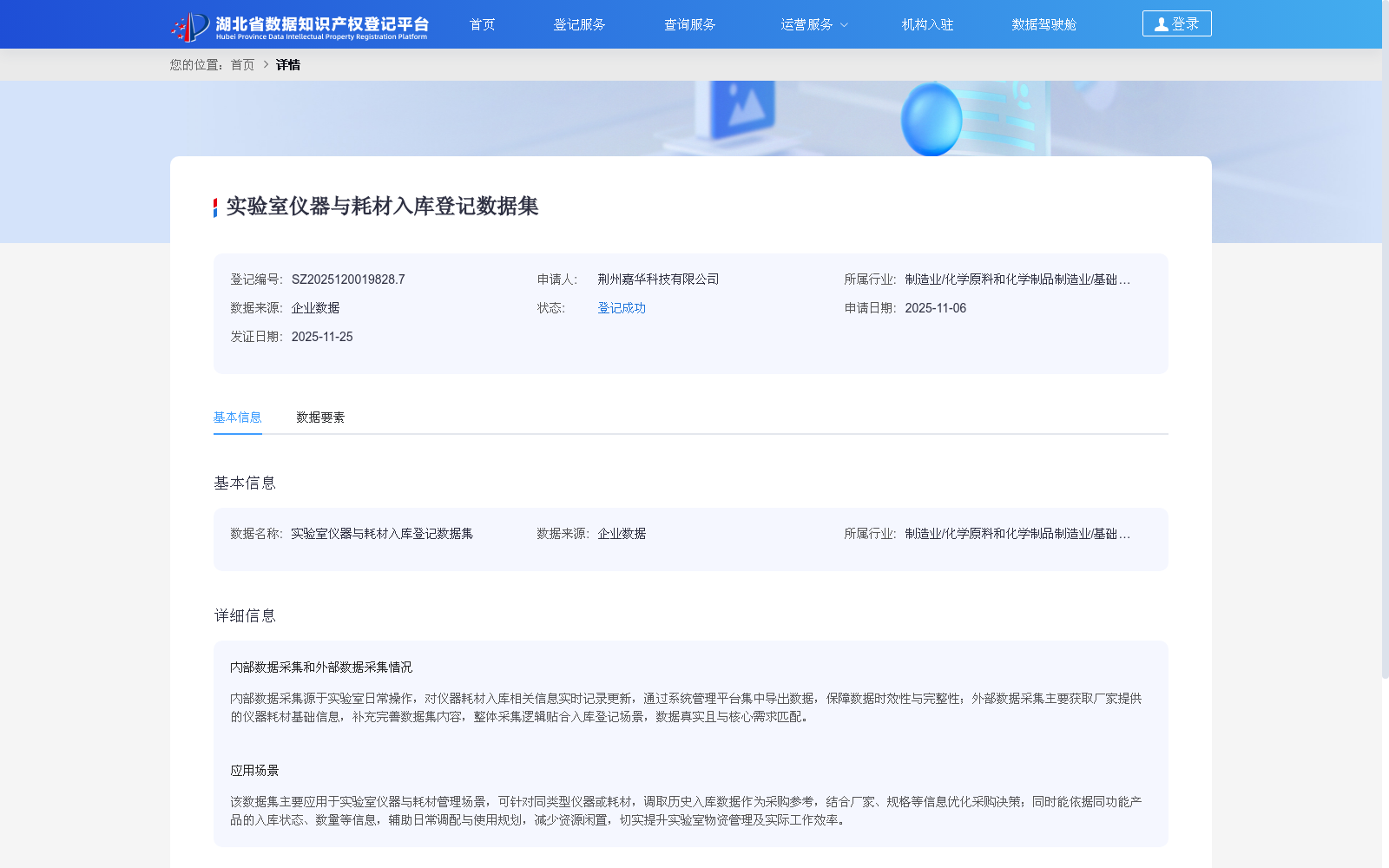Click the 详细信息 section heading
Screen dimensions: 1389x868
(x=245, y=616)
